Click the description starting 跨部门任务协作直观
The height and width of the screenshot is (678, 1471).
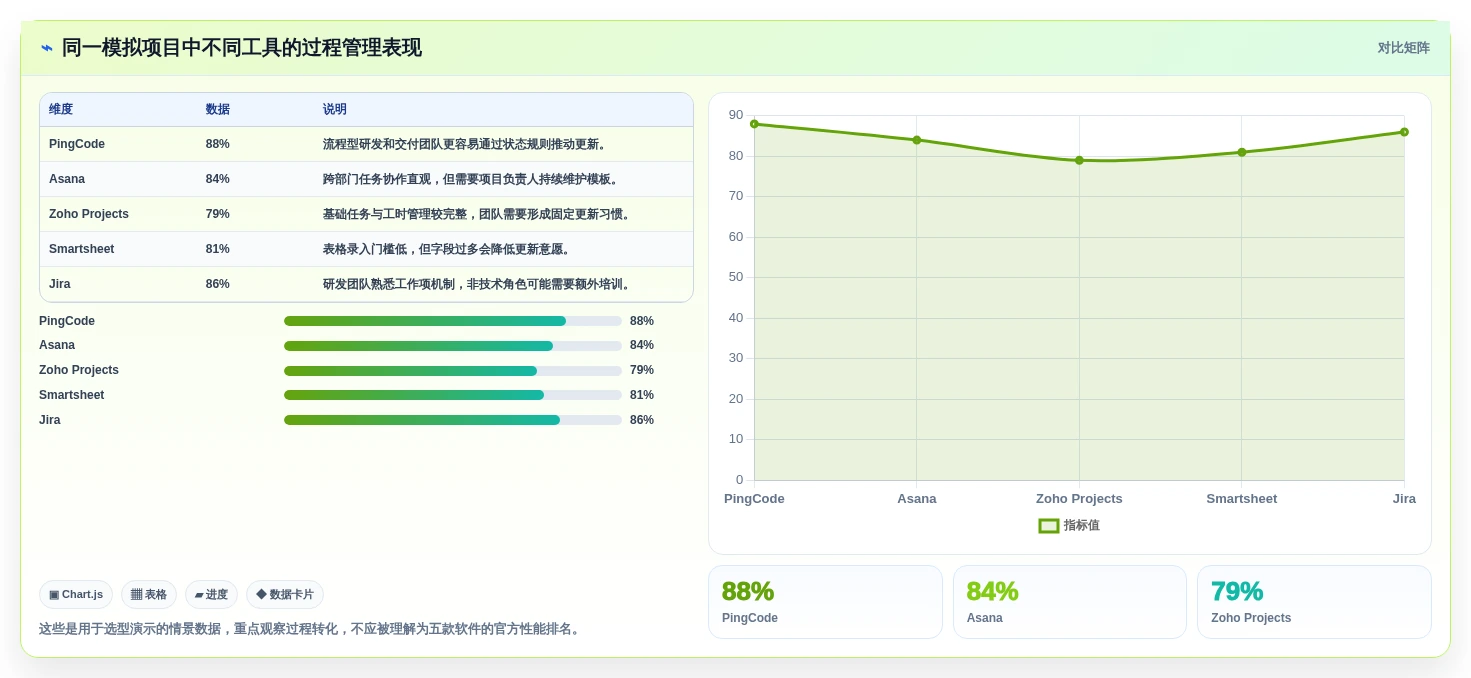(472, 179)
